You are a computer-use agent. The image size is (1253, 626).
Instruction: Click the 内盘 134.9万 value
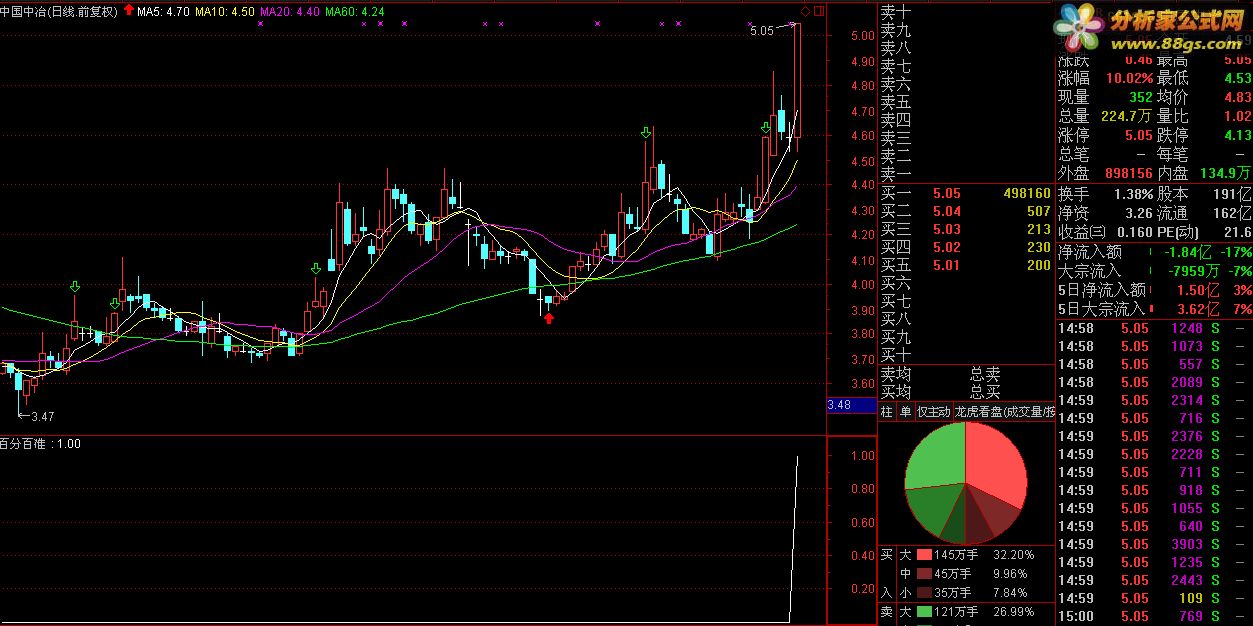coord(1225,173)
